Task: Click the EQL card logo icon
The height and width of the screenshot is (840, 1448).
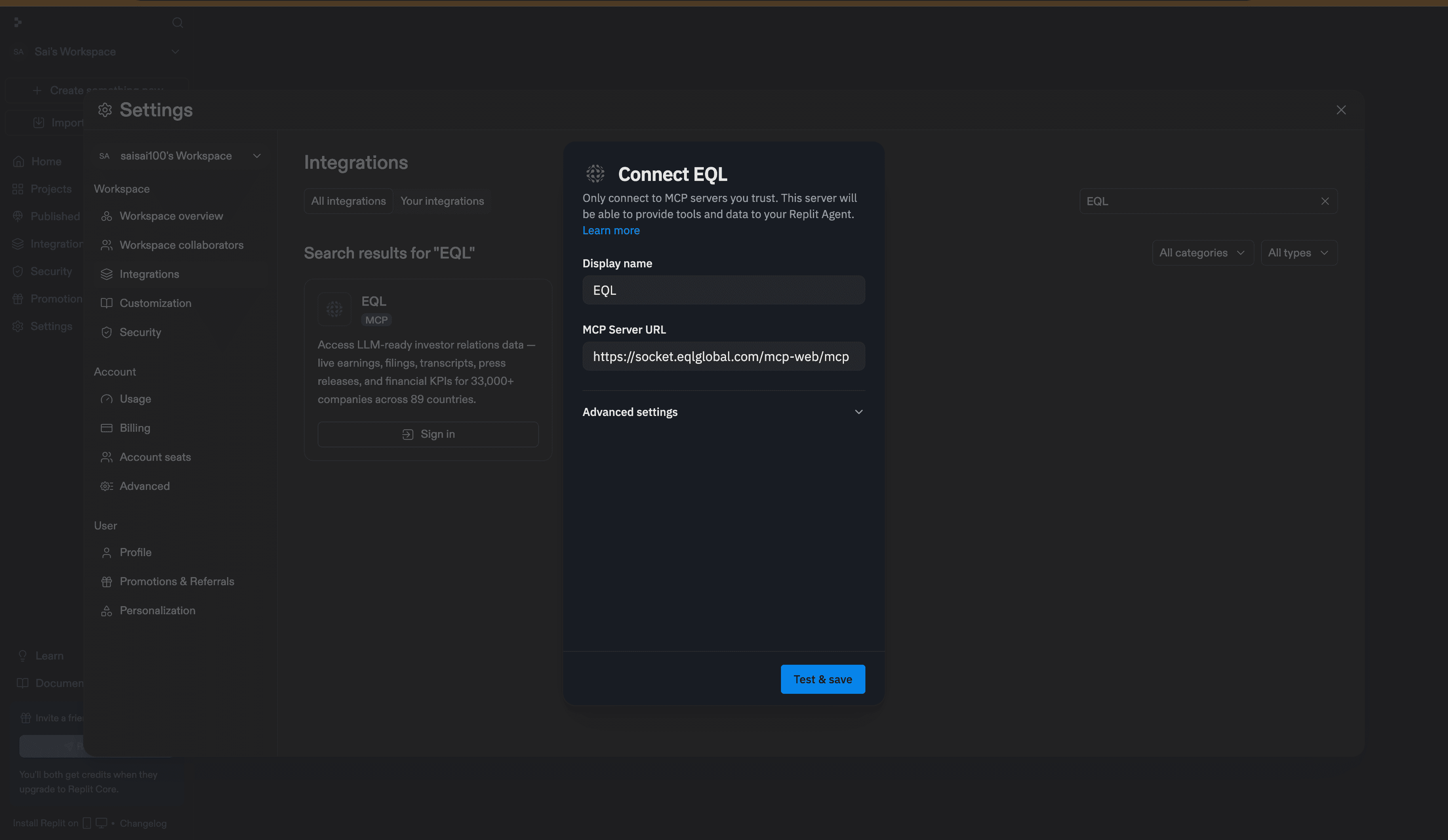Action: tap(334, 309)
